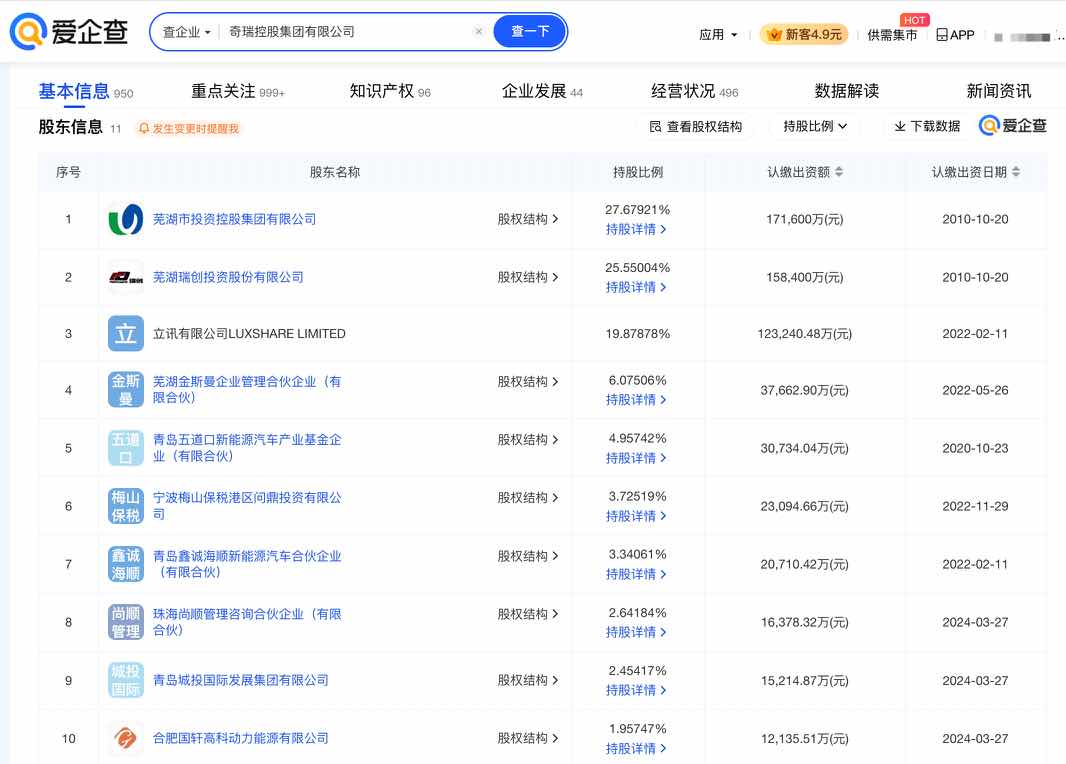Click the APP icon in top bar
Viewport: 1066px width, 764px height.
tap(941, 35)
